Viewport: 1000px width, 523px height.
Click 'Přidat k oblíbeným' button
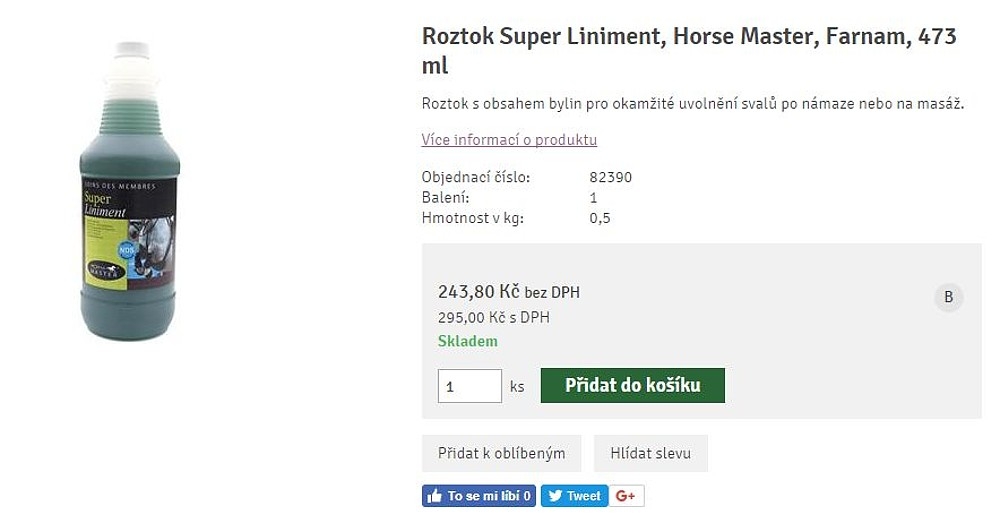pos(501,453)
